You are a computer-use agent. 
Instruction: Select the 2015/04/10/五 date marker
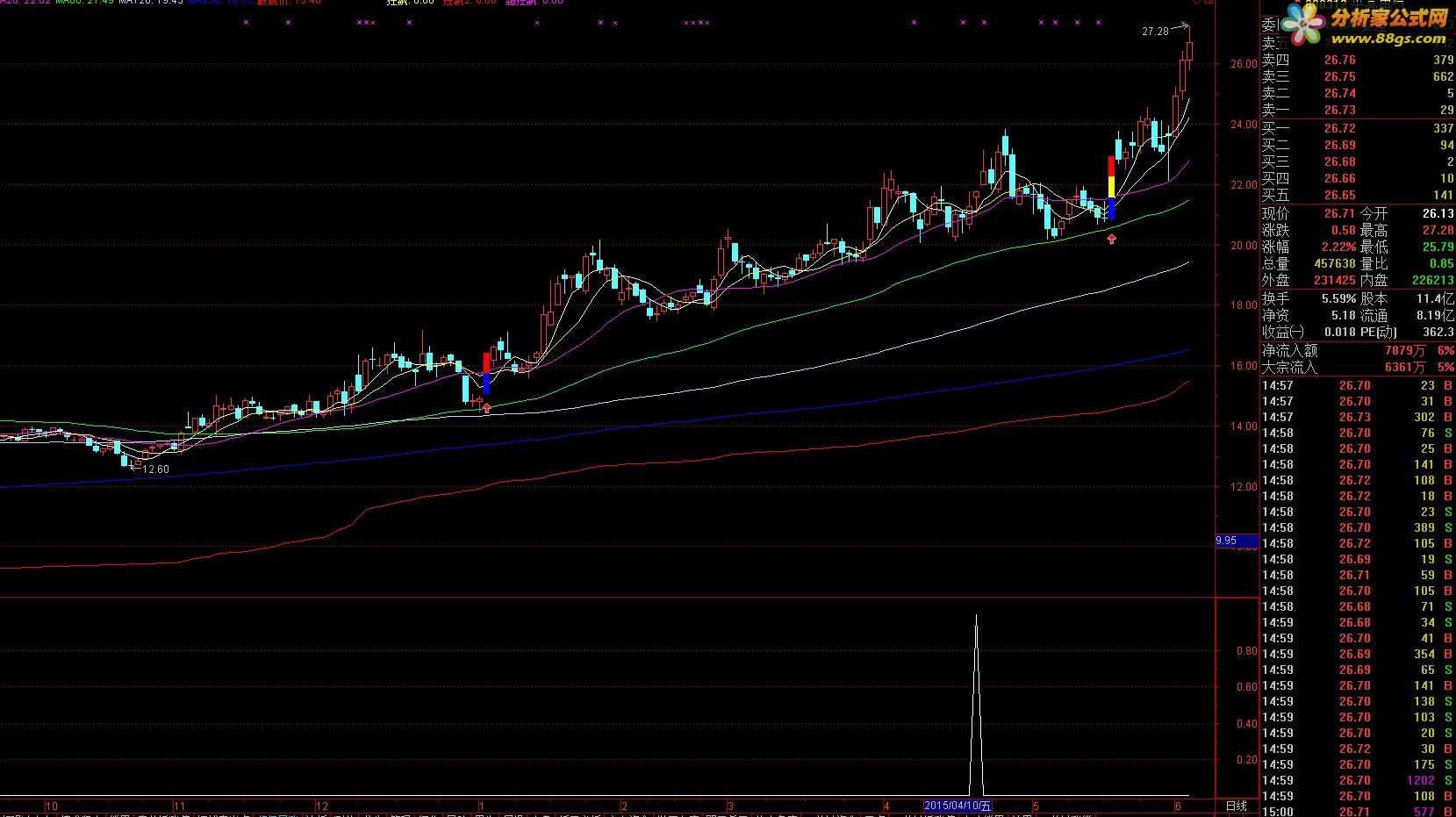click(x=958, y=806)
